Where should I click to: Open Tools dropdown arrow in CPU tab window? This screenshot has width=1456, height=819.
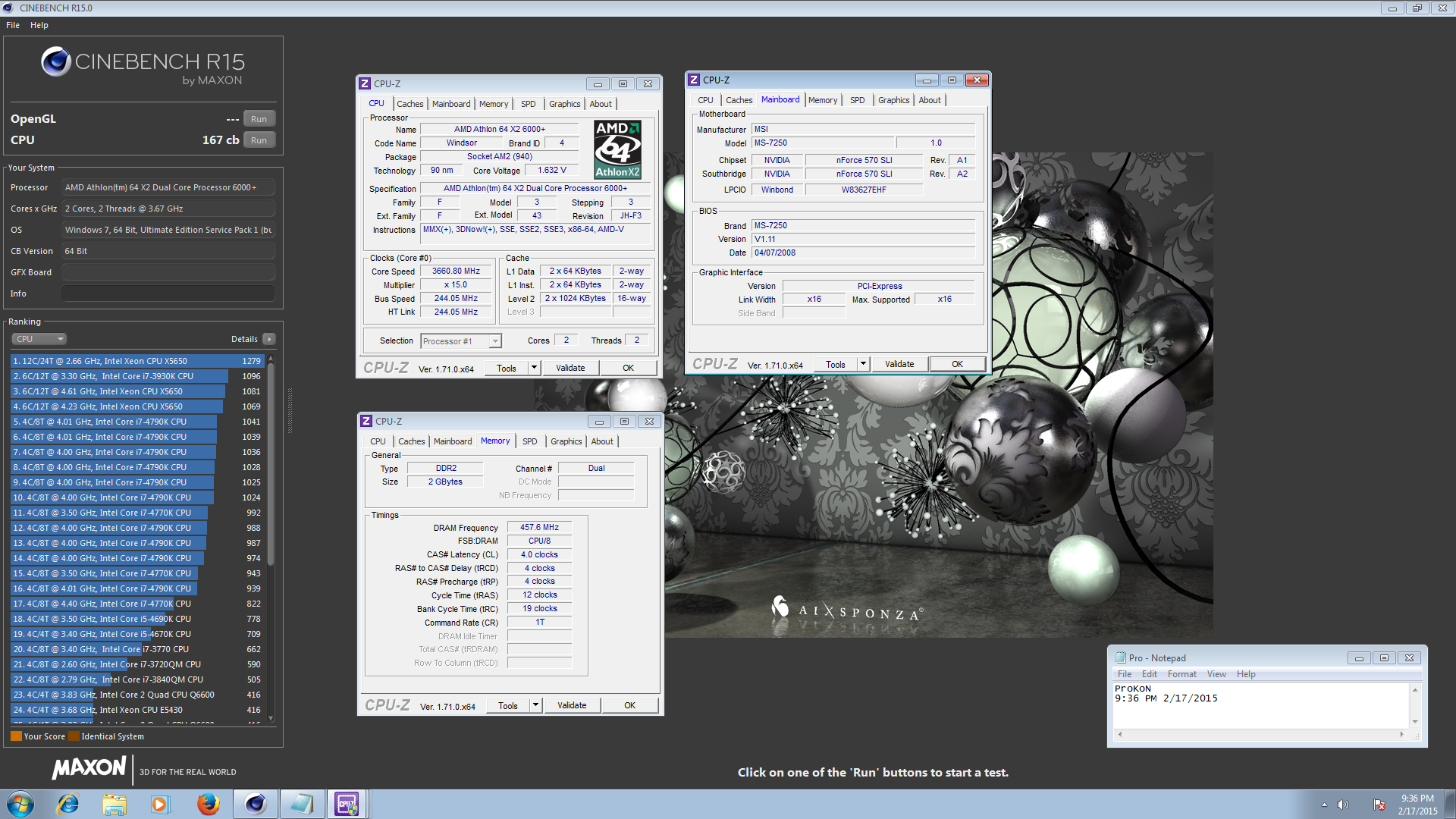[534, 368]
